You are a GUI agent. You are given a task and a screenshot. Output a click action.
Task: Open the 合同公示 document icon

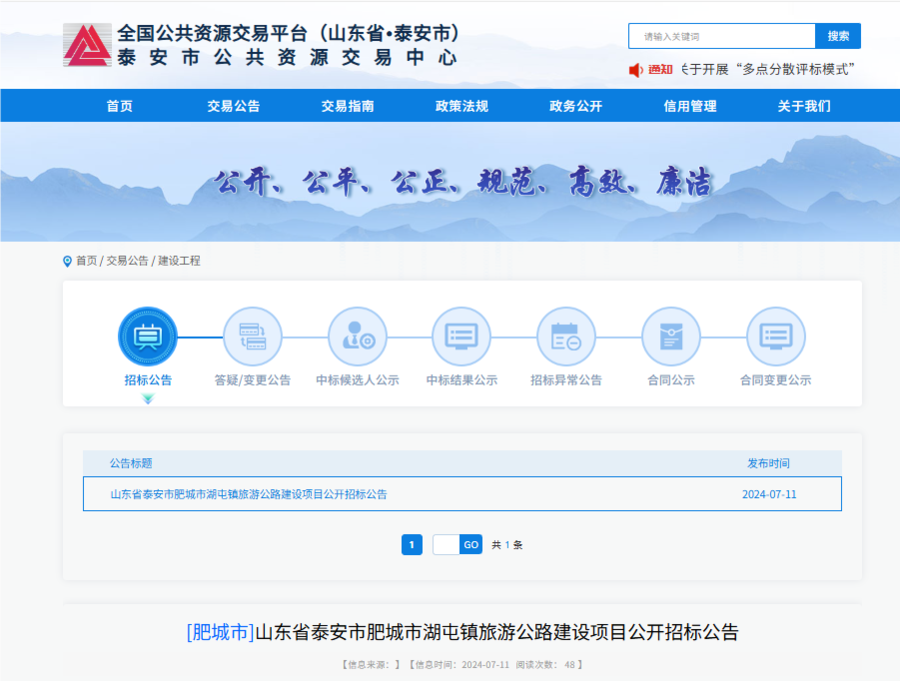point(670,336)
